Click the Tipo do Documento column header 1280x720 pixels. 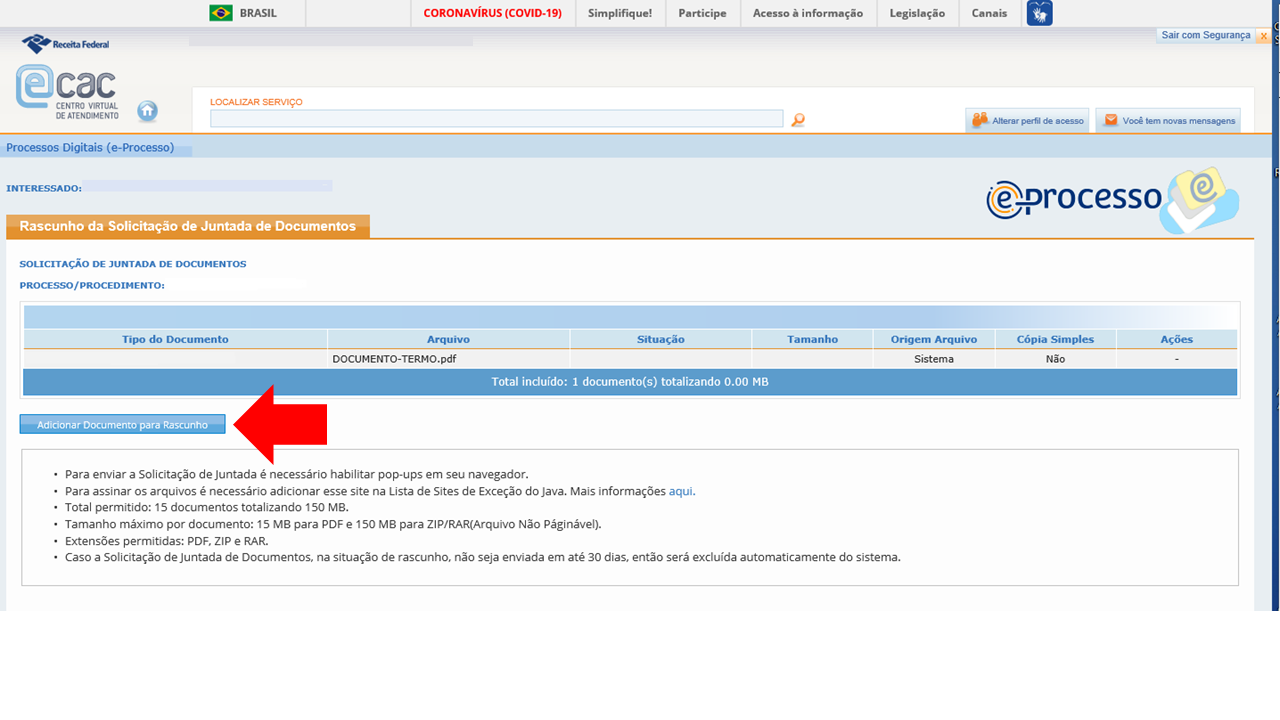click(175, 339)
